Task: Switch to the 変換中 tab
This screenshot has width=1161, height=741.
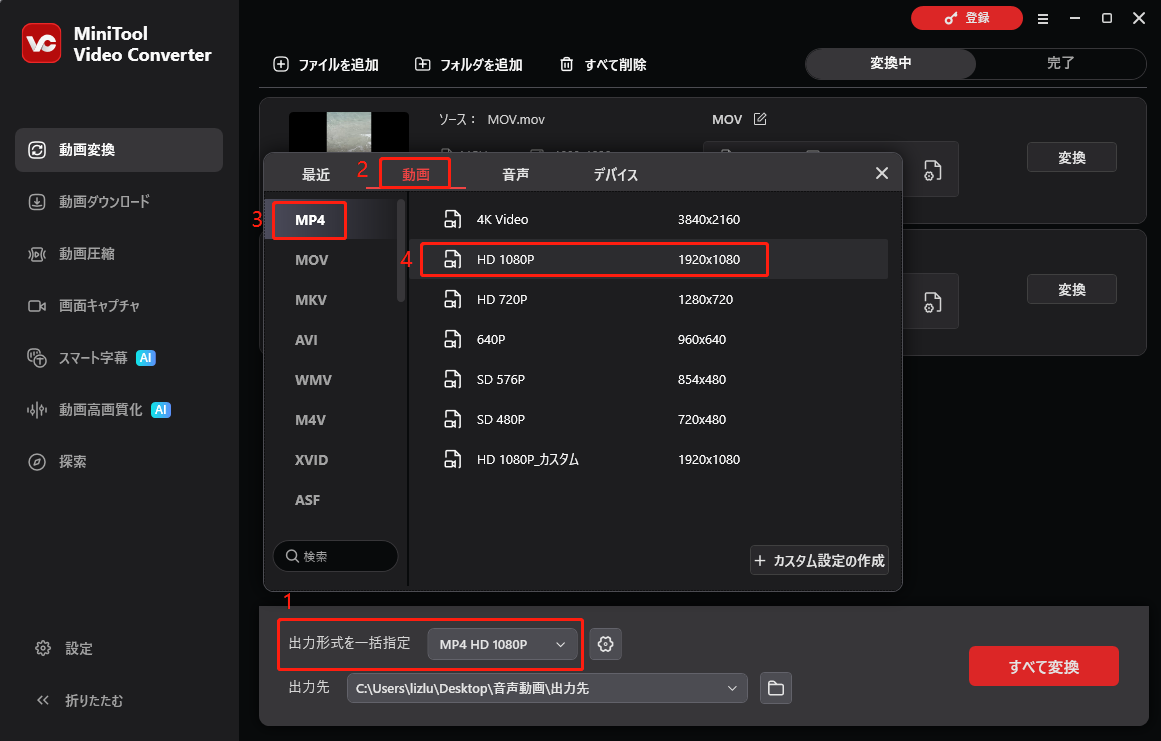Action: click(x=891, y=64)
